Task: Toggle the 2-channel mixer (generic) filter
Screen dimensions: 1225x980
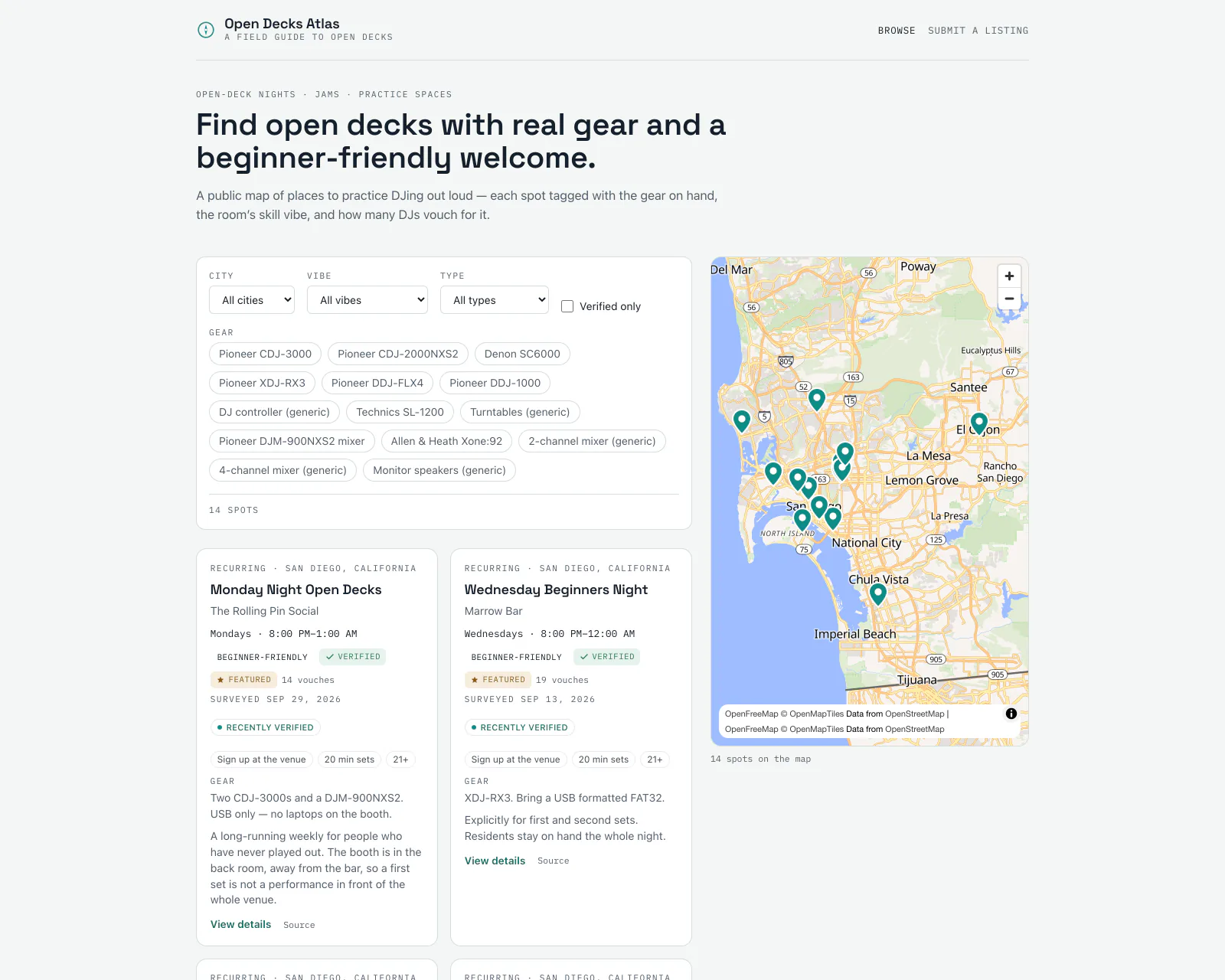Action: point(592,441)
